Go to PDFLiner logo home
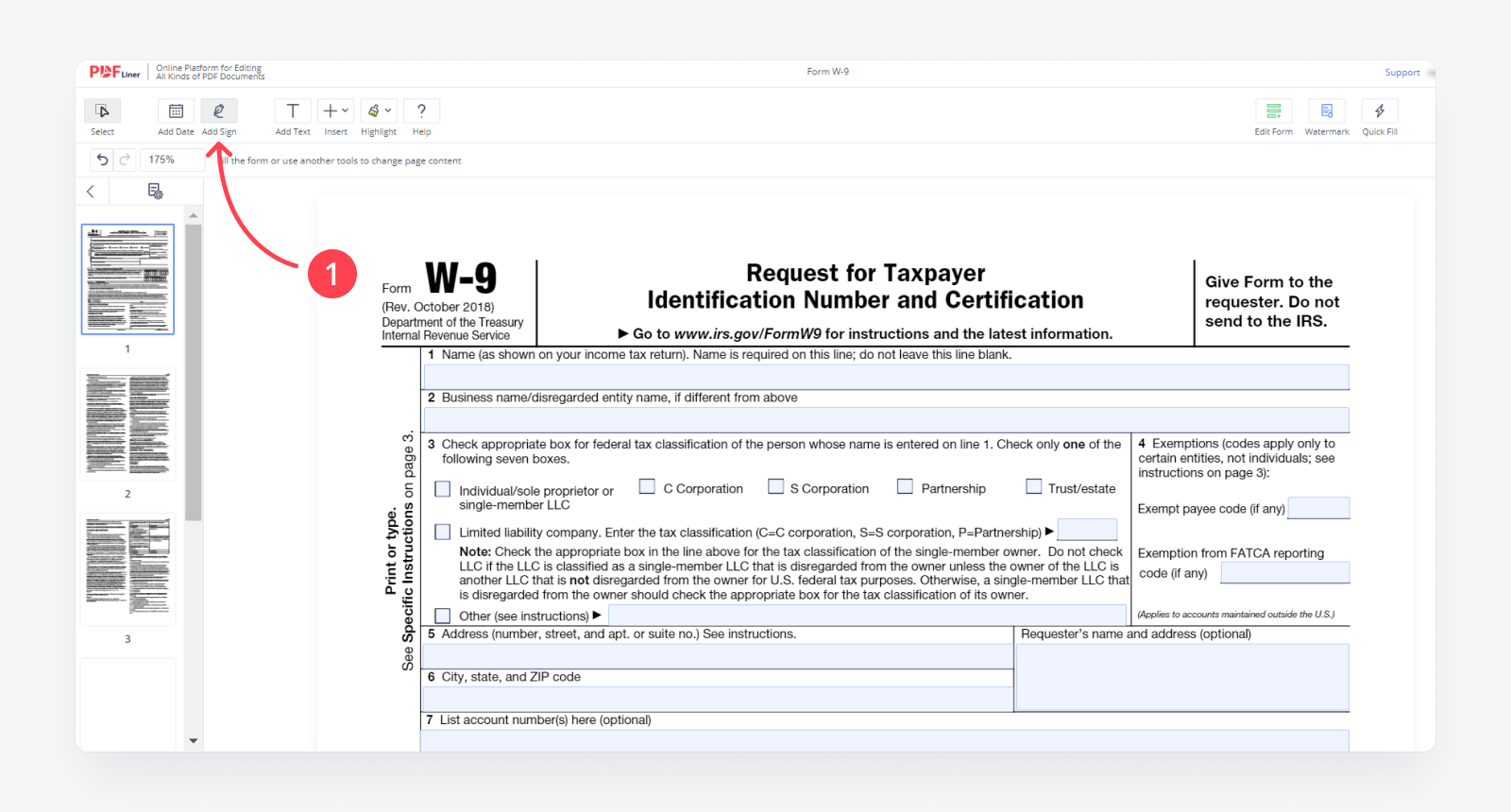Viewport: 1511px width, 812px height. pos(114,72)
